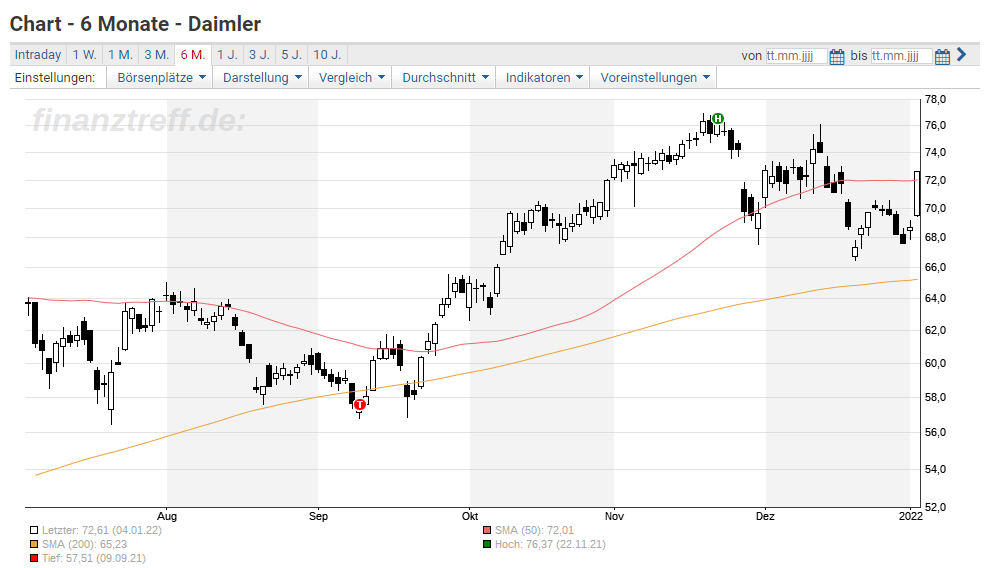984x568 pixels.
Task: Click the pink SMA (50) legend swatch
Action: [487, 530]
